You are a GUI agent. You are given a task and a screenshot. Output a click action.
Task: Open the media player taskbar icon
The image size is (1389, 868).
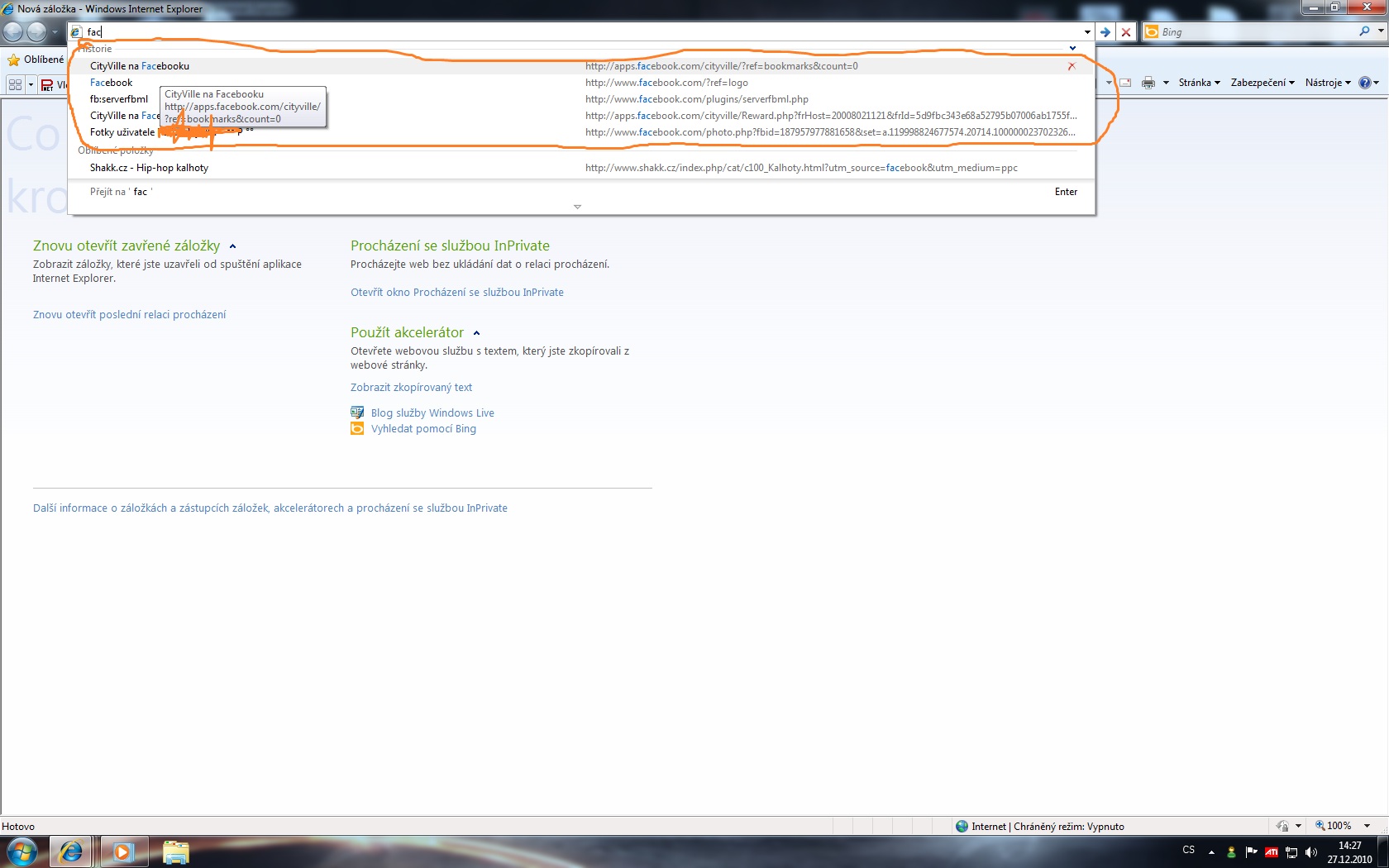click(122, 851)
